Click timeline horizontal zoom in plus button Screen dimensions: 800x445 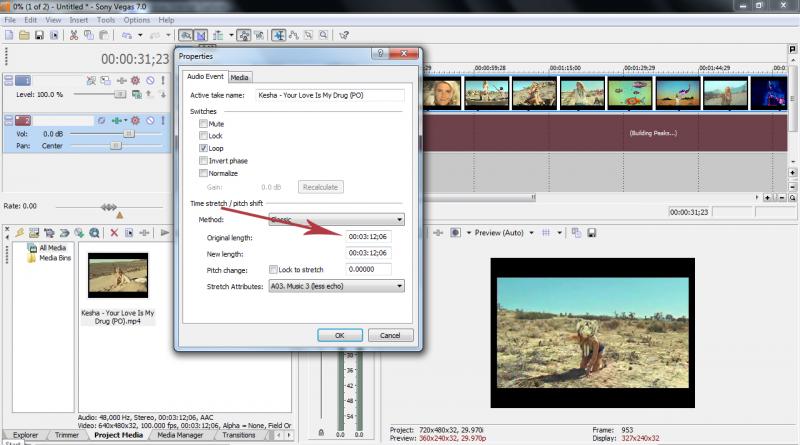(767, 197)
